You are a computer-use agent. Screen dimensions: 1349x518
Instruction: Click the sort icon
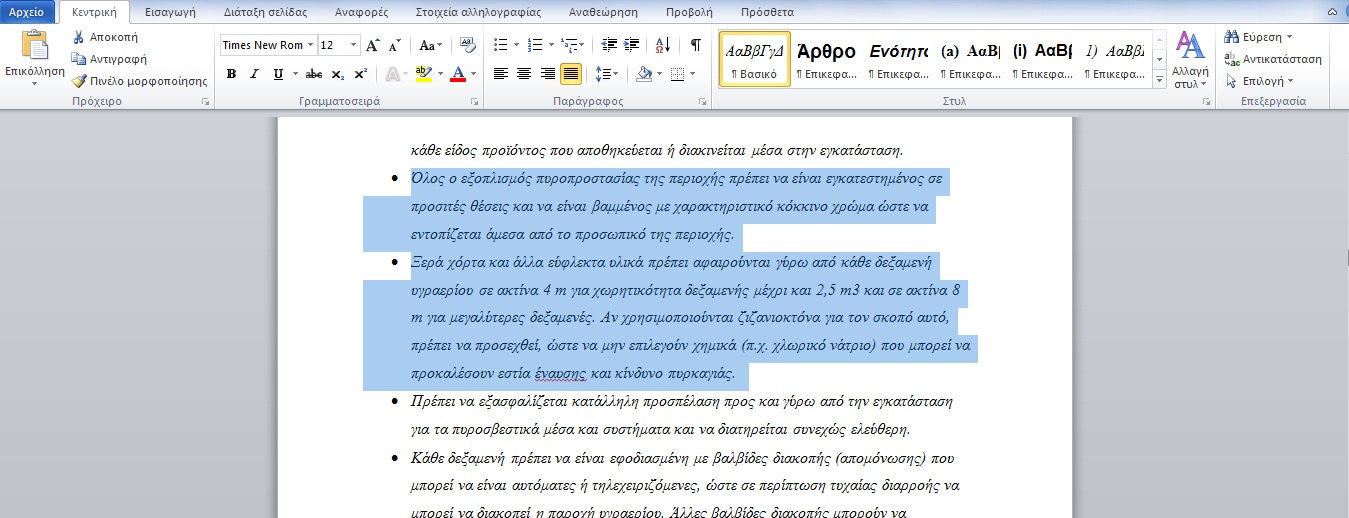(x=662, y=45)
